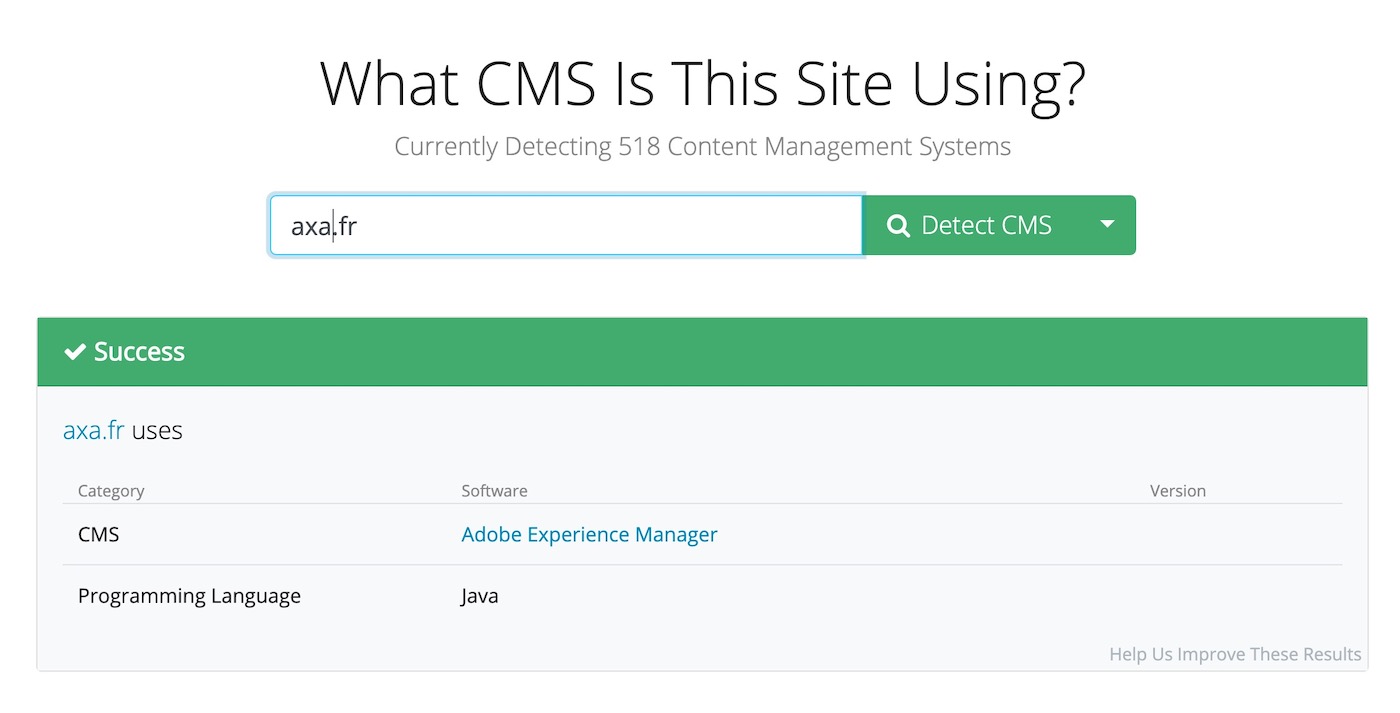Click the Success checkmark icon

74,352
